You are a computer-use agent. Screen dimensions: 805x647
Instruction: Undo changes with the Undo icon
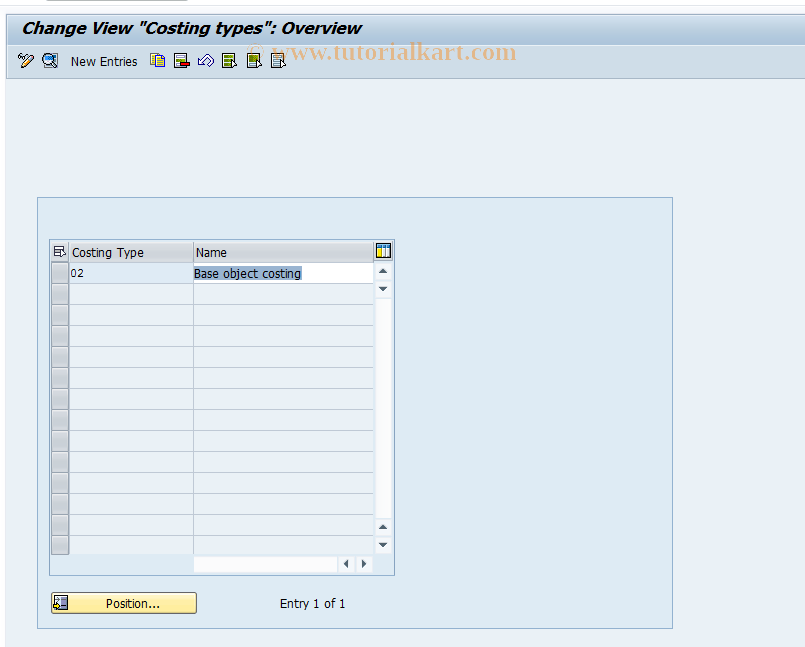point(205,61)
